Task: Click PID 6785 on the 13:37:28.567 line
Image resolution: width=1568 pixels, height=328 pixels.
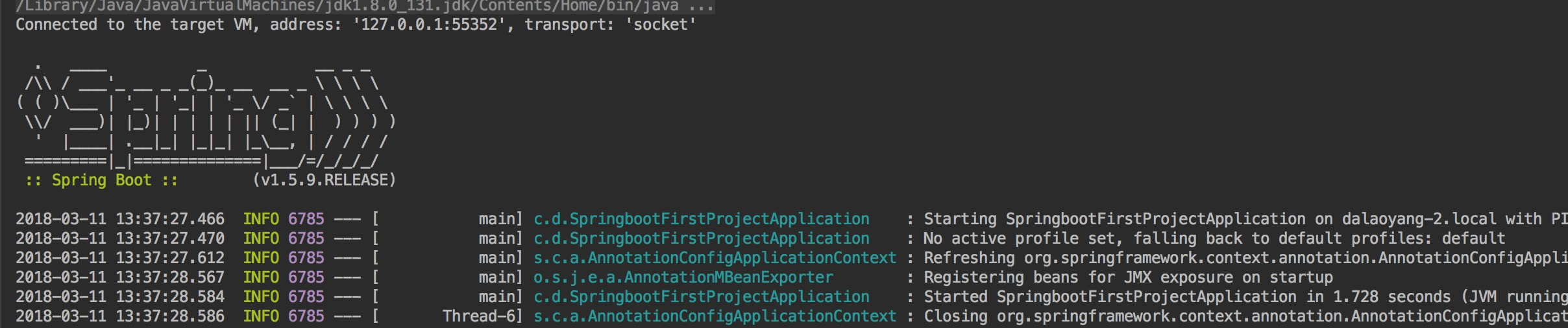Action: [306, 277]
